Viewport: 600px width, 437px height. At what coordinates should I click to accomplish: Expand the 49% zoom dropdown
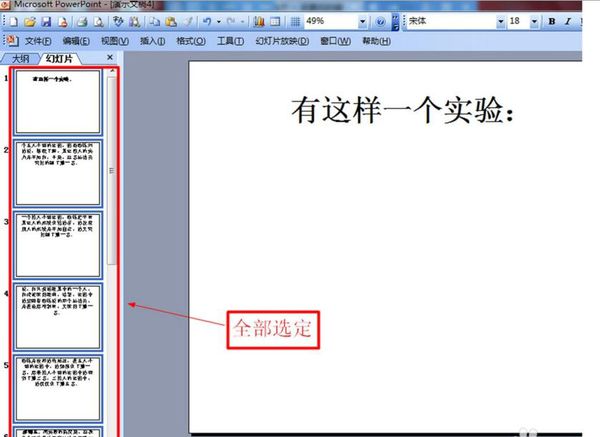tap(362, 21)
